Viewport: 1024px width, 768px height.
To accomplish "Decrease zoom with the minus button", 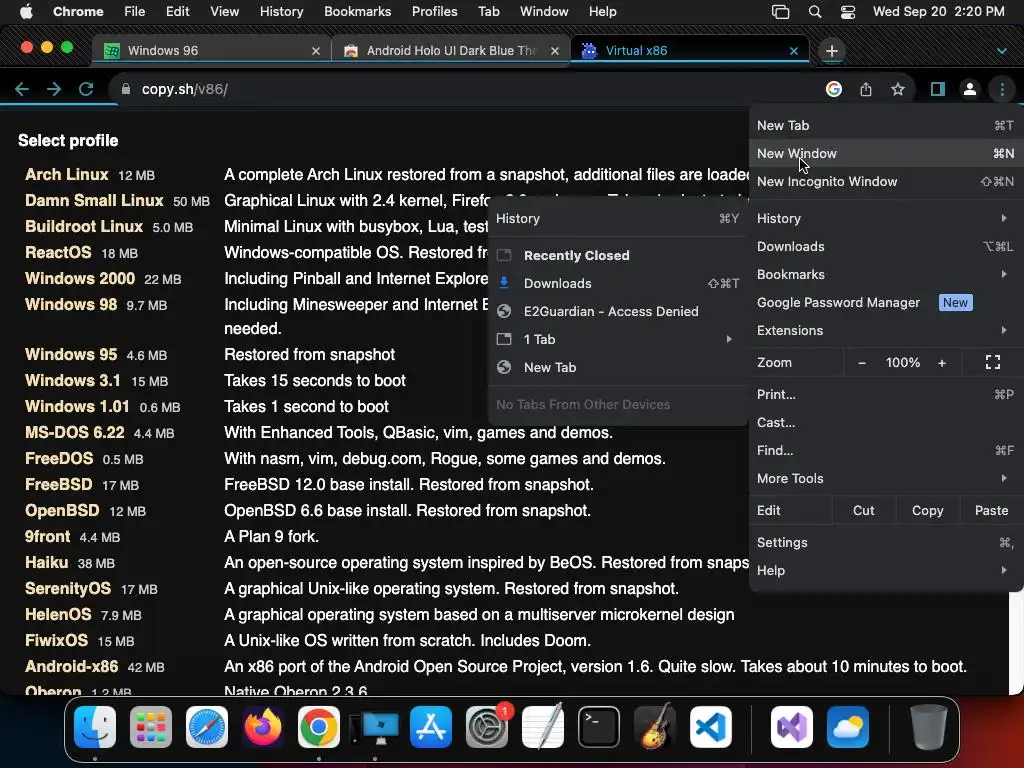I will pyautogui.click(x=861, y=362).
